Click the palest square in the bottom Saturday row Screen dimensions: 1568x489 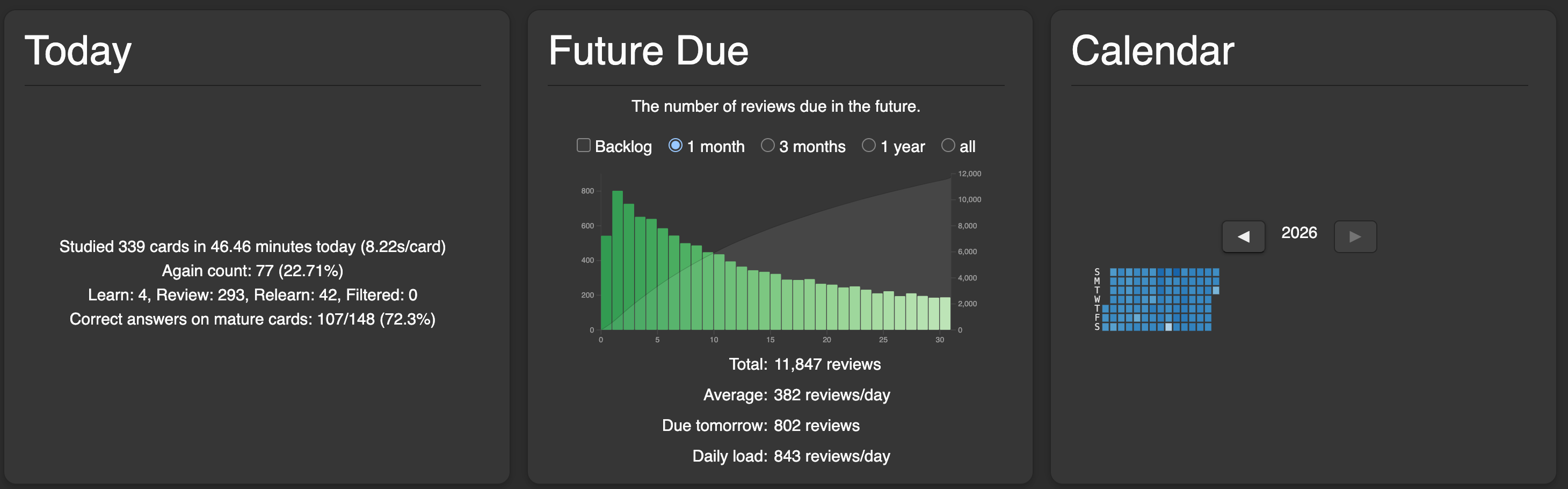(x=1168, y=327)
